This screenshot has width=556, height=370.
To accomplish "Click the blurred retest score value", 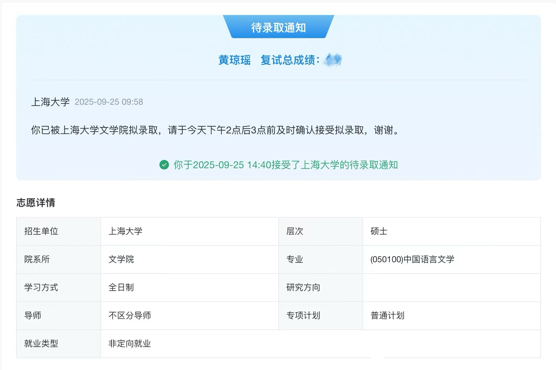I will [333, 60].
